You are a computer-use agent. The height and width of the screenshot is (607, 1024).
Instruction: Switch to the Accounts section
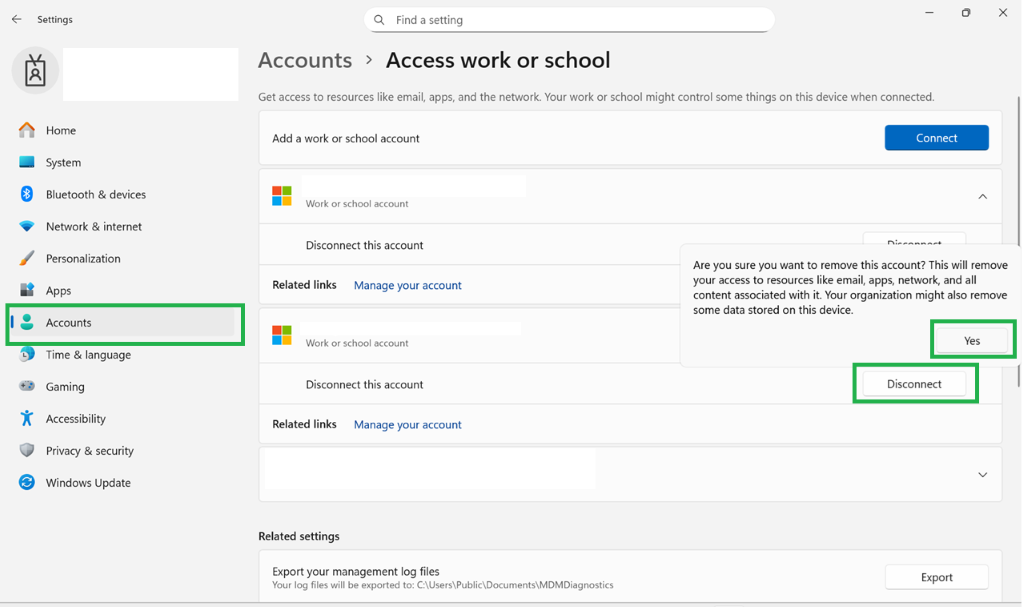click(70, 322)
